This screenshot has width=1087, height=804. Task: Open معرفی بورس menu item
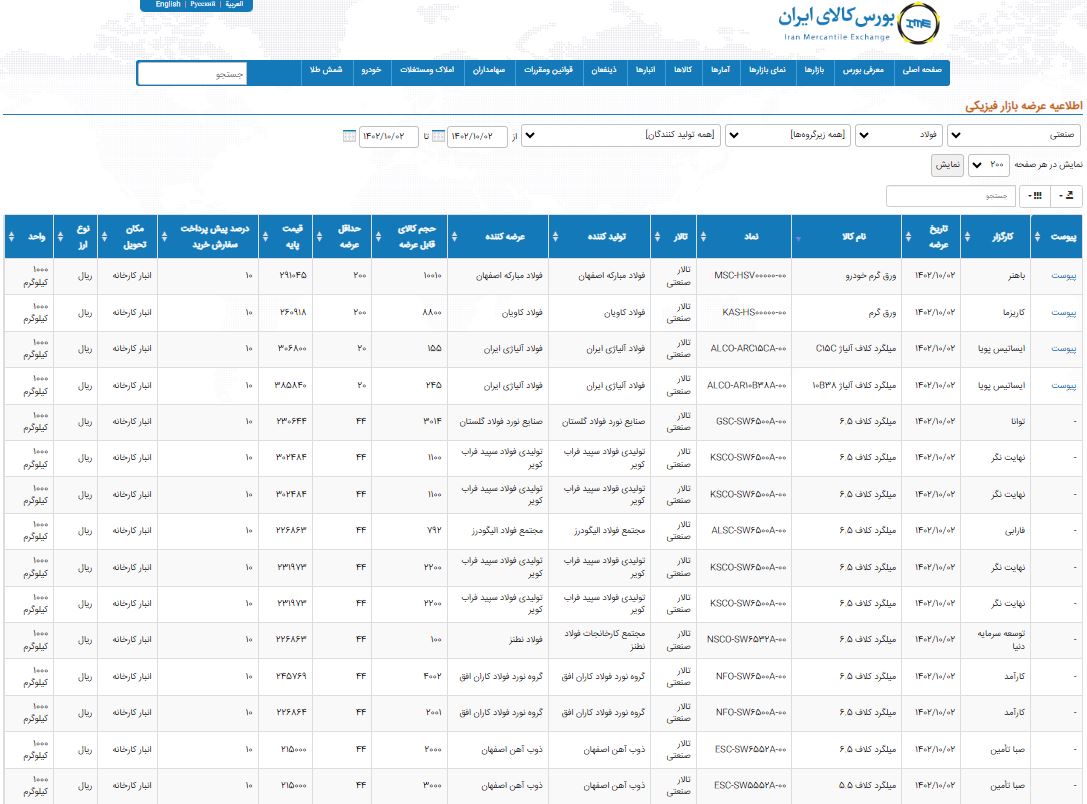point(863,70)
